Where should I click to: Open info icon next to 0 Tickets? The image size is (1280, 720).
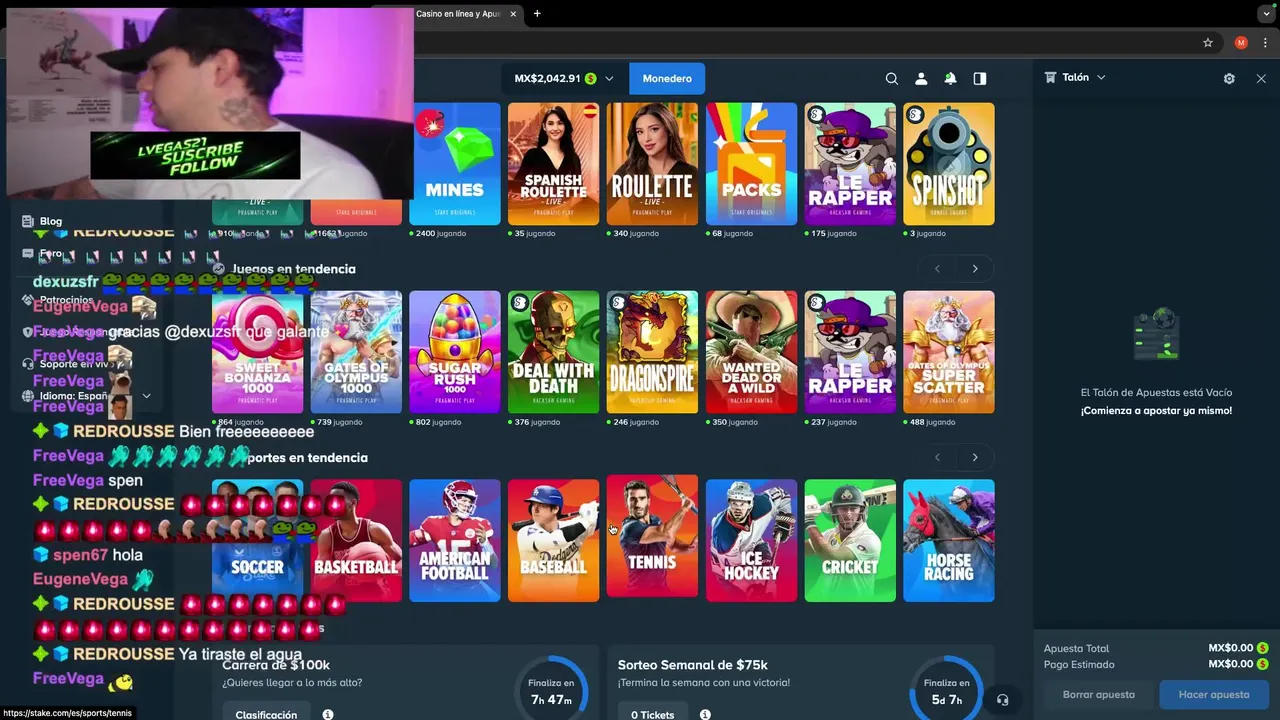(705, 714)
